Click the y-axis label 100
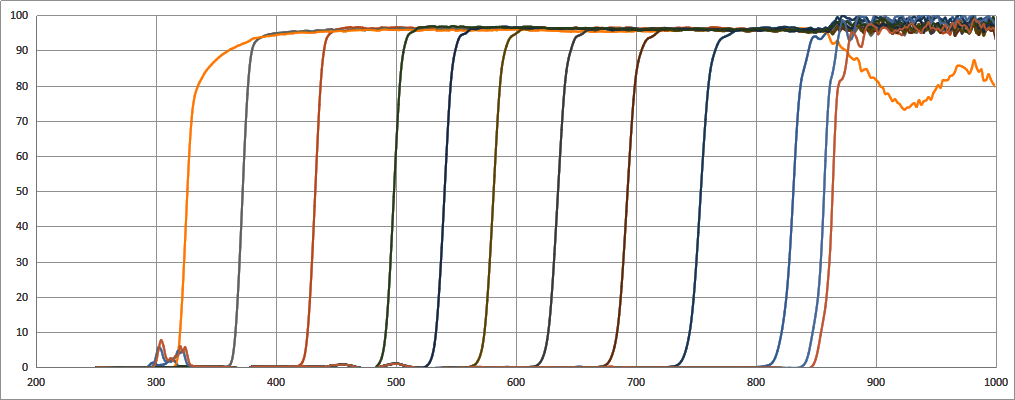Image resolution: width=1015 pixels, height=400 pixels. click(19, 16)
